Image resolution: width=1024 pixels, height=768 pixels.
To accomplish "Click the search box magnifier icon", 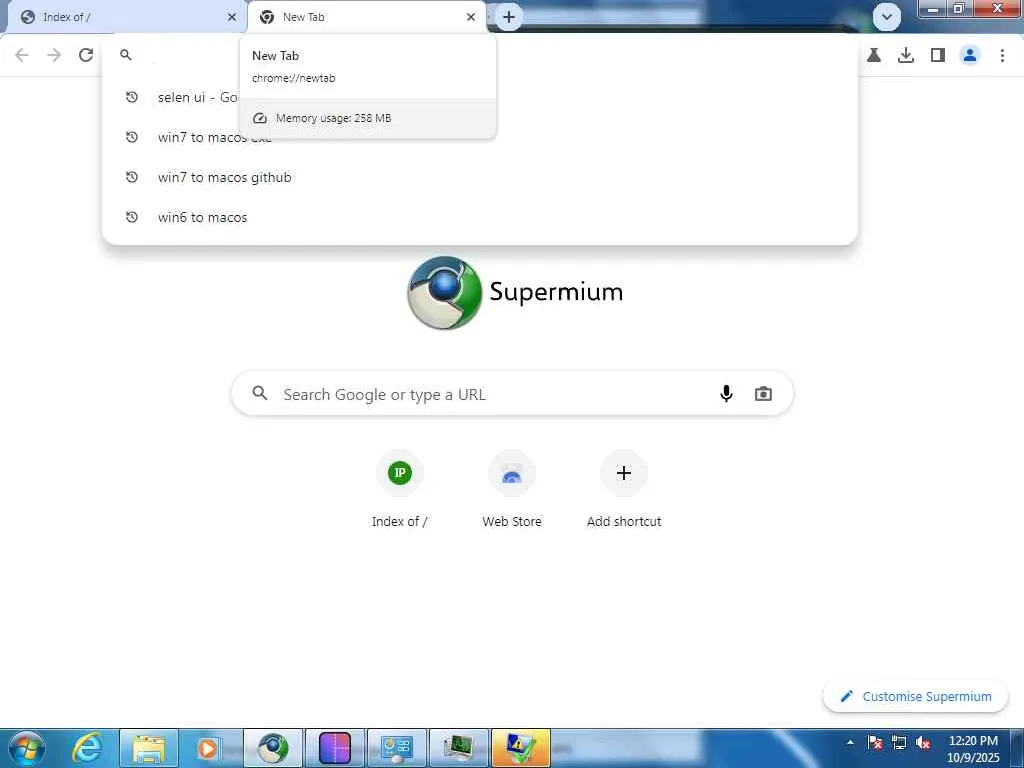I will (x=260, y=393).
